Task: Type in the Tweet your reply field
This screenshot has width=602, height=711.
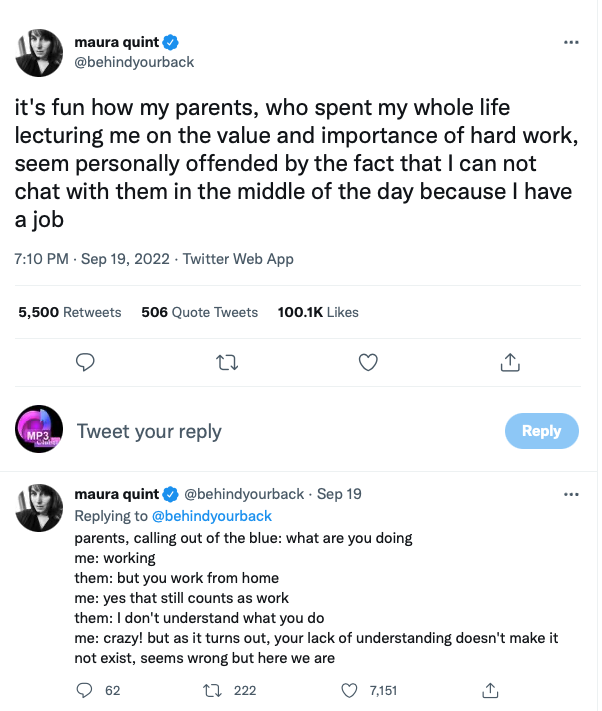Action: [280, 431]
